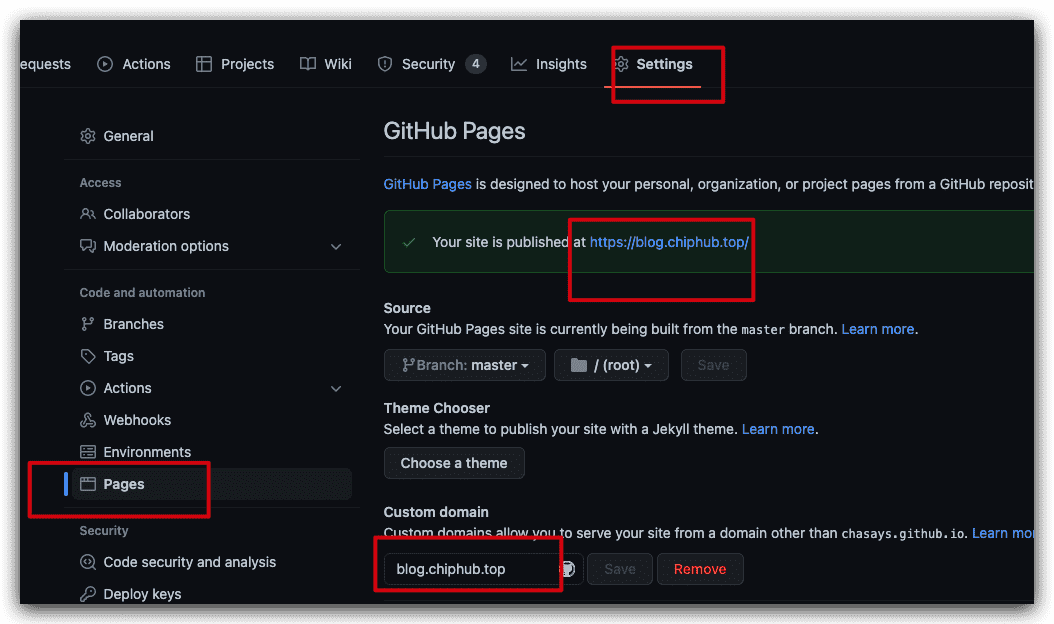Click the Wiki book icon

click(308, 64)
